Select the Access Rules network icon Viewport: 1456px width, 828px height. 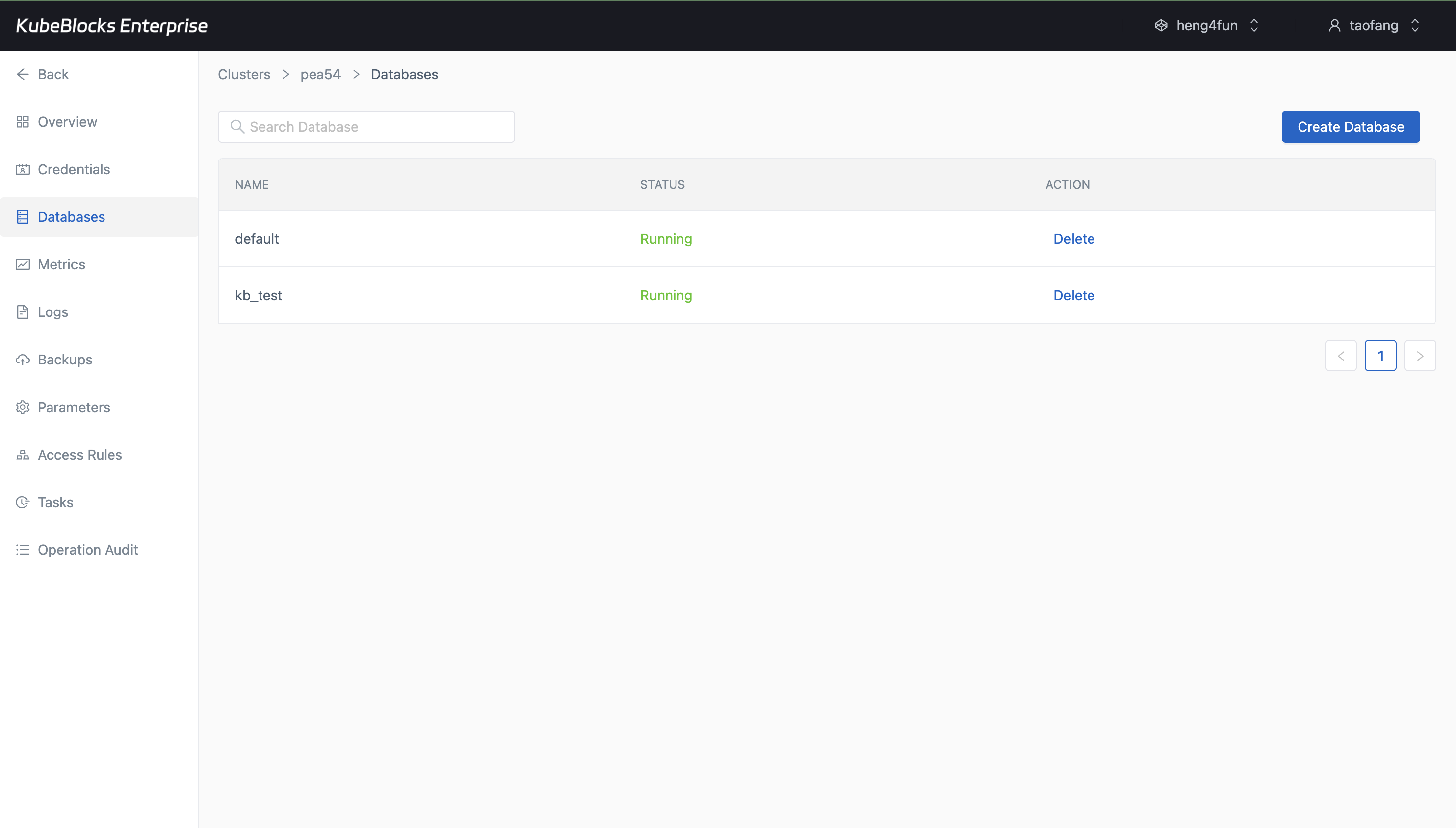(23, 455)
